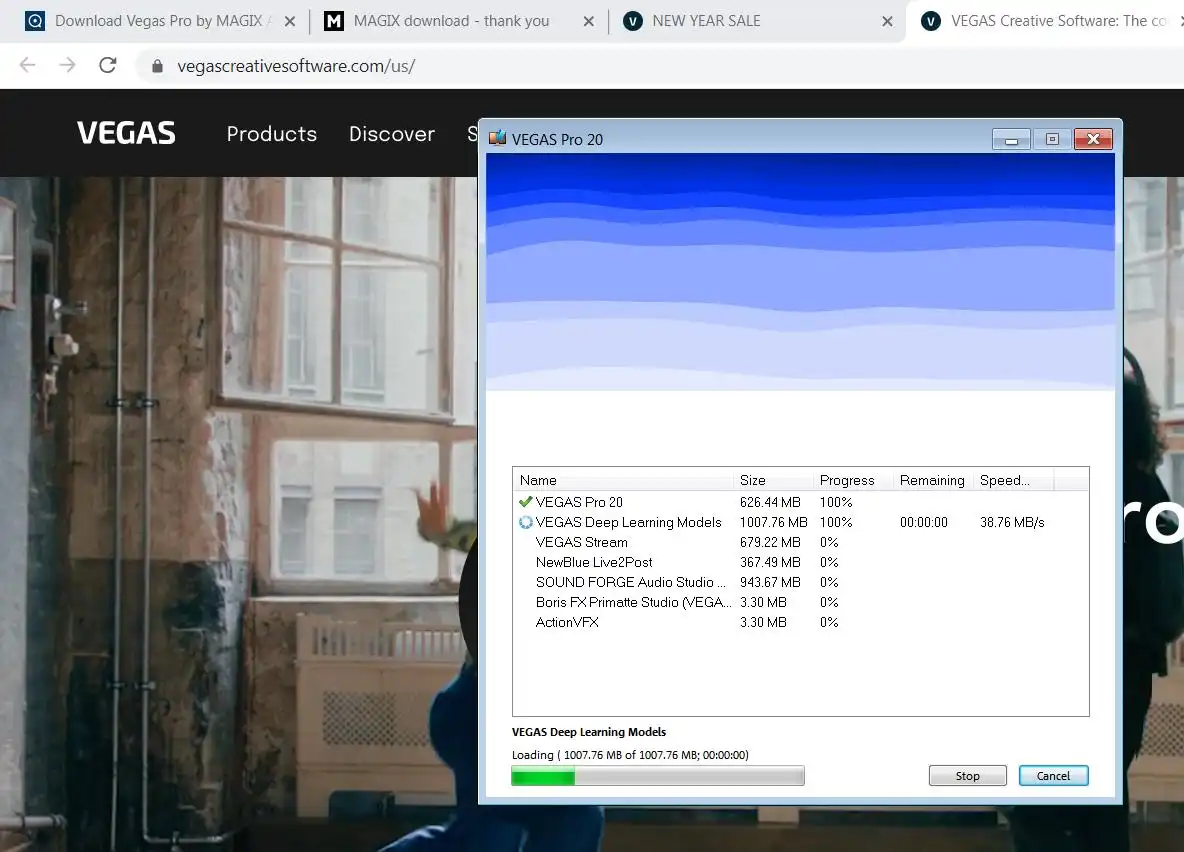This screenshot has width=1184, height=852.
Task: Click the NEW YEAR SALE tab favicon
Action: click(633, 21)
